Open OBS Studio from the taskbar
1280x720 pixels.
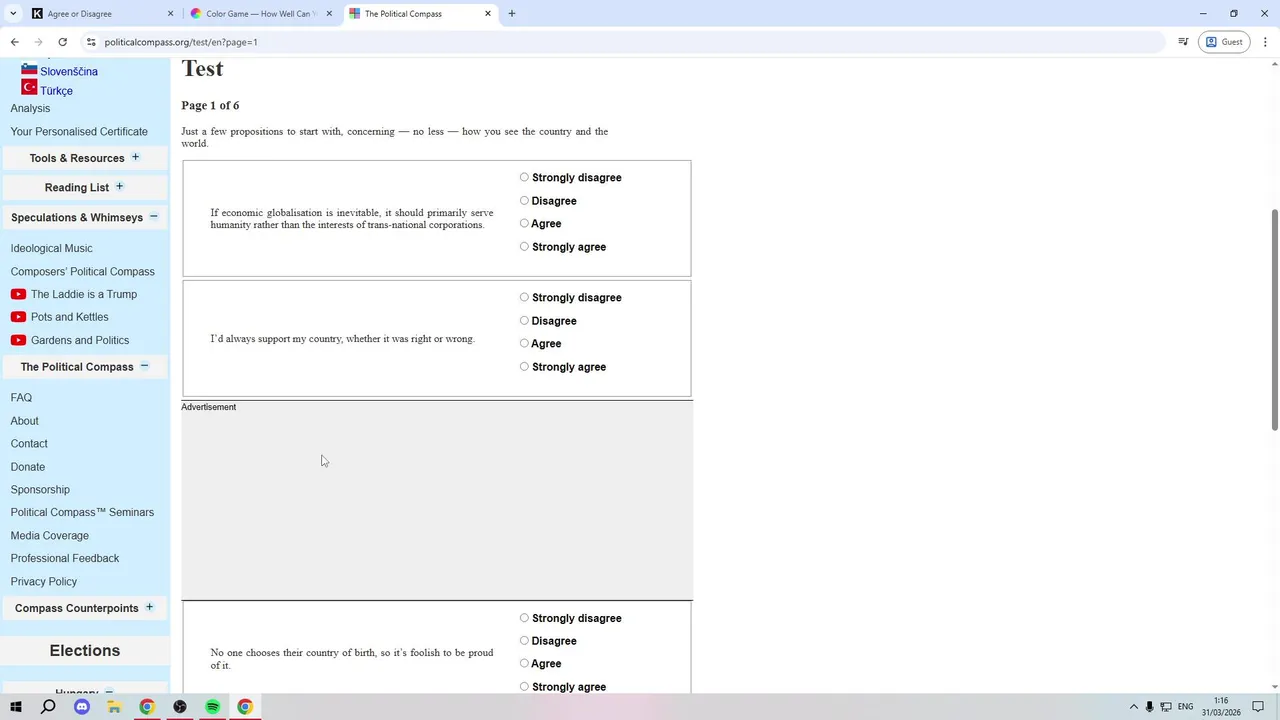tap(180, 707)
